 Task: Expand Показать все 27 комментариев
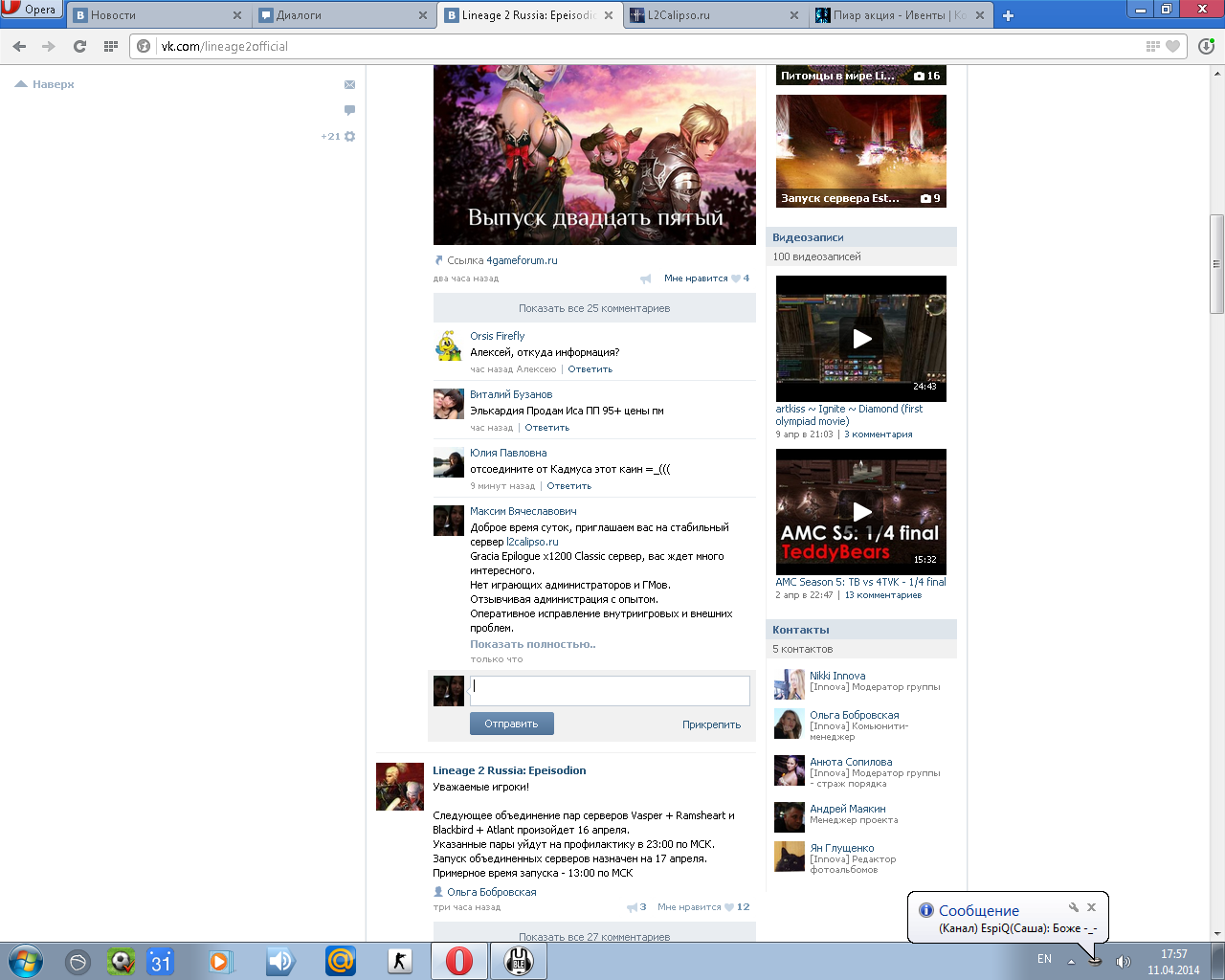(x=594, y=935)
